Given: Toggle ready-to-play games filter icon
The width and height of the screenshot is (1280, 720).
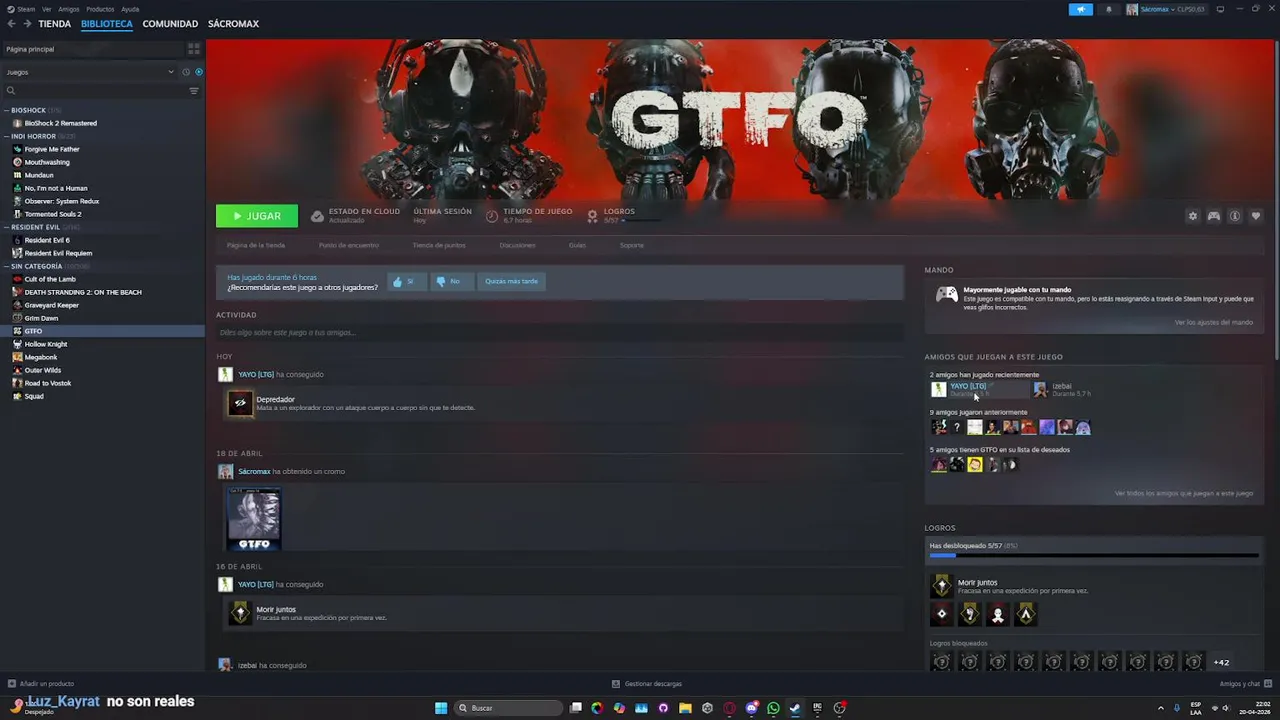Looking at the screenshot, I should (x=199, y=72).
